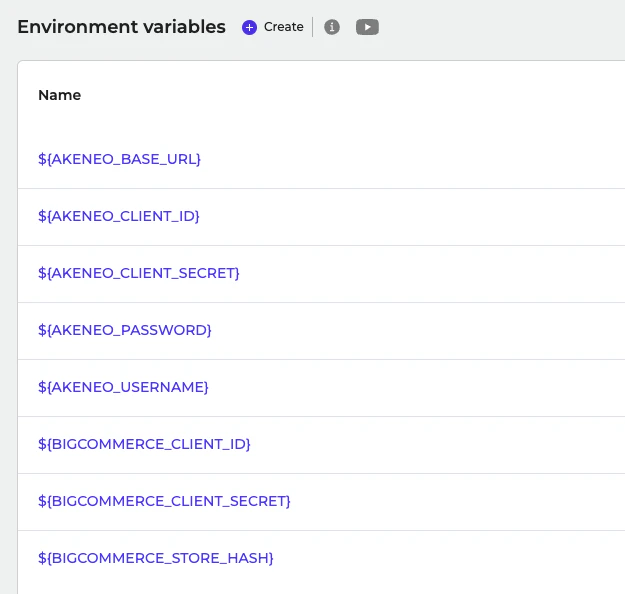This screenshot has width=625, height=594.
Task: Open the ${AKENEO_CLIENT_ID} variable
Action: pyautogui.click(x=118, y=216)
